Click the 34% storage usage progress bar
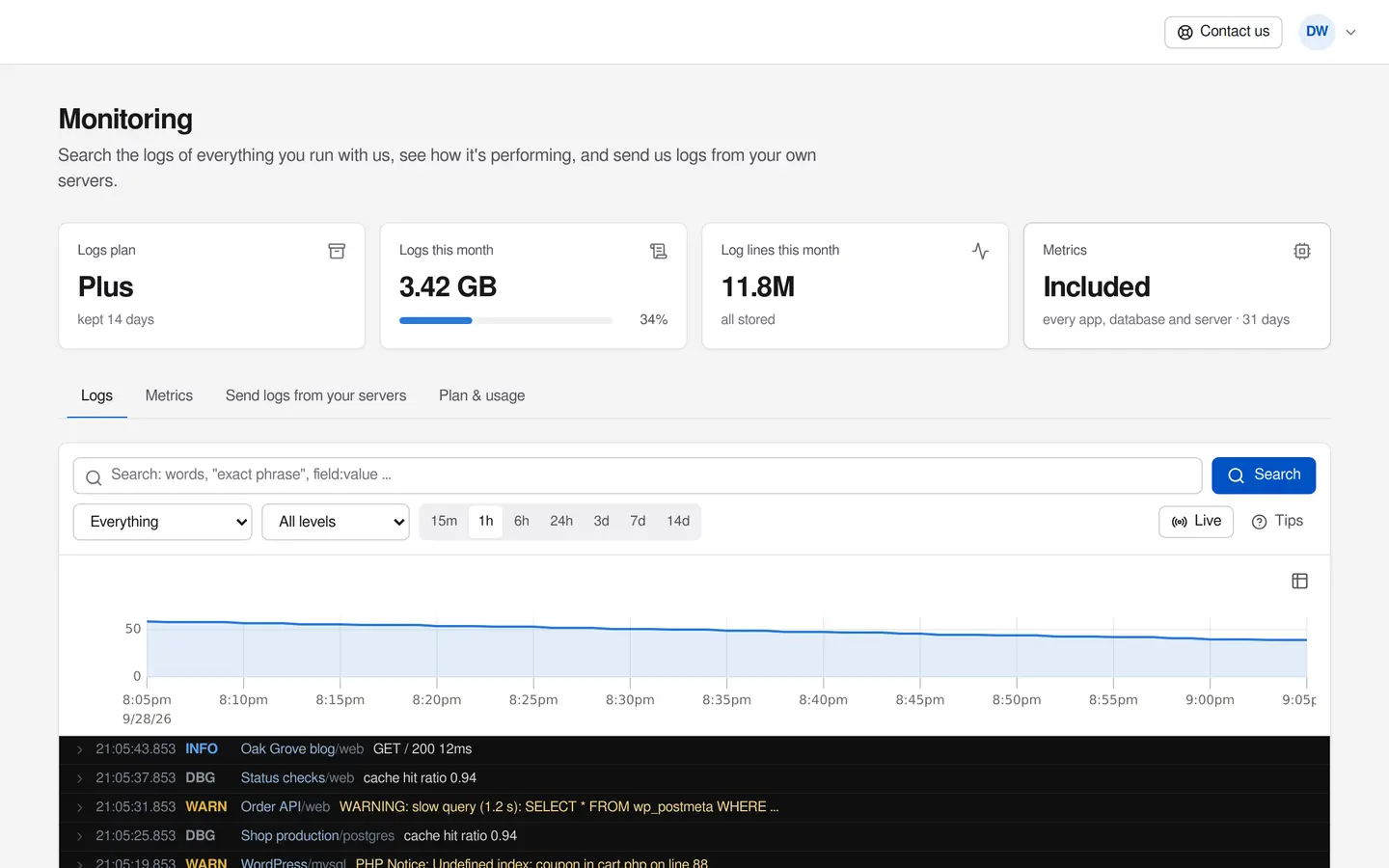This screenshot has width=1389, height=868. (505, 320)
